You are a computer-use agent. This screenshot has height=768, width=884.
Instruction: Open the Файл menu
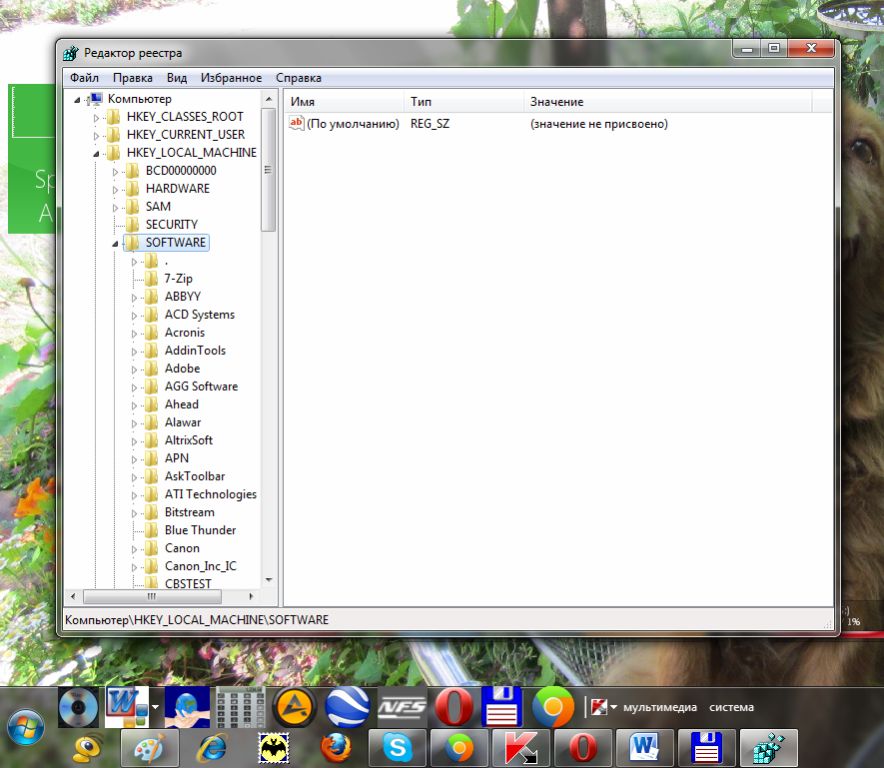(x=84, y=78)
